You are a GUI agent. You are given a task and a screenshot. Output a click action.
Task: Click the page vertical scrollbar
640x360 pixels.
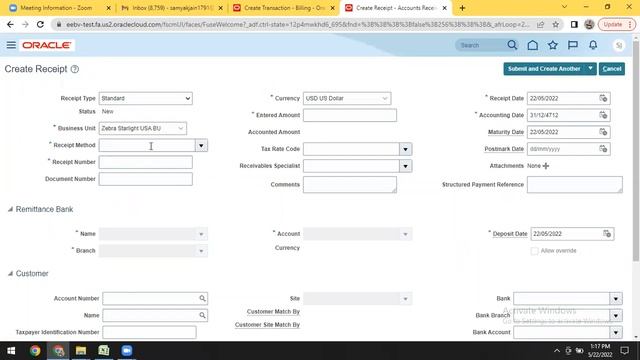click(636, 151)
